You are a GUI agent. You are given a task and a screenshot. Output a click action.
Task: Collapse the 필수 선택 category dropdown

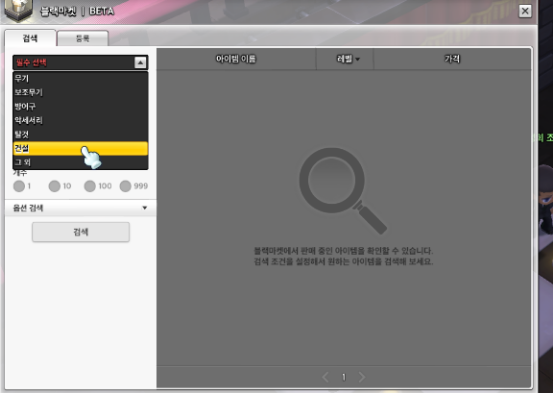[140, 63]
